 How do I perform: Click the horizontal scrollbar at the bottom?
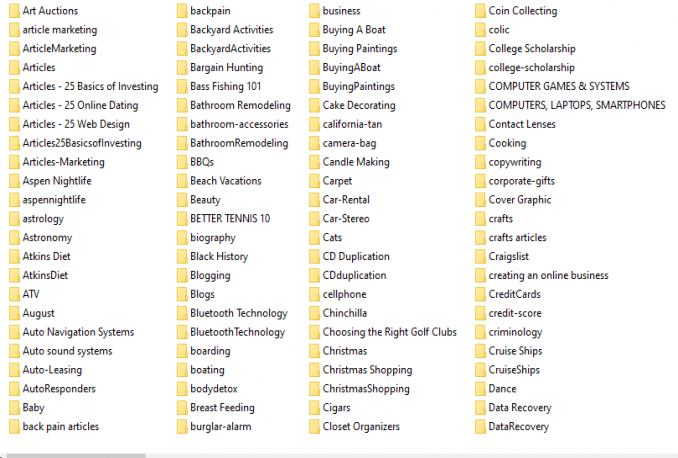coord(75,454)
